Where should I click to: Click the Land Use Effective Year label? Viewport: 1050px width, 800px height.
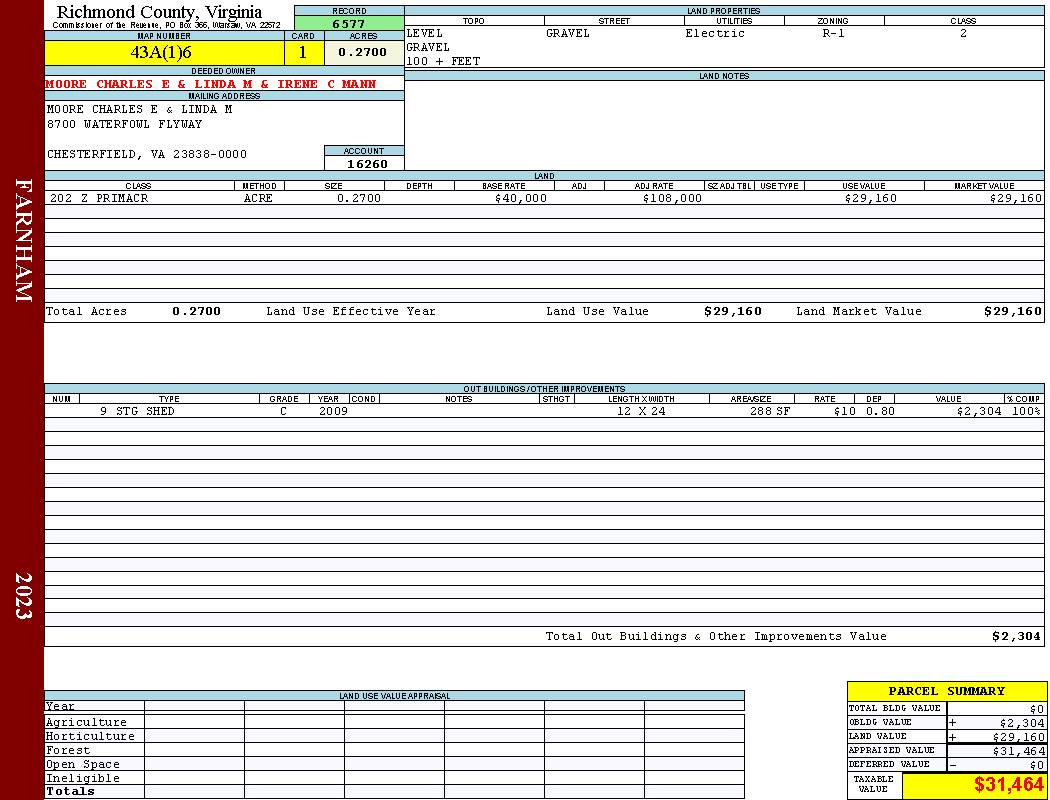(x=351, y=311)
